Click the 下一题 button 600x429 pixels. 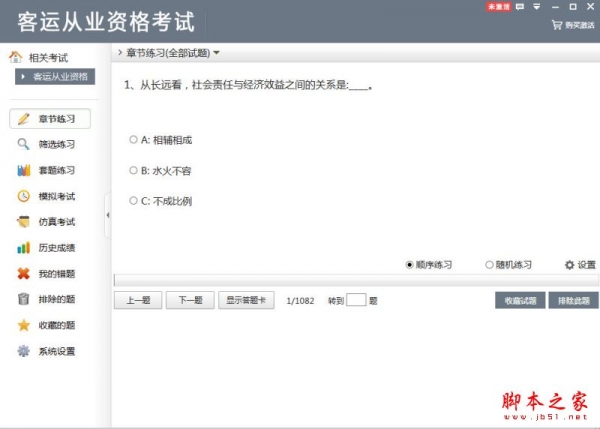pyautogui.click(x=189, y=300)
